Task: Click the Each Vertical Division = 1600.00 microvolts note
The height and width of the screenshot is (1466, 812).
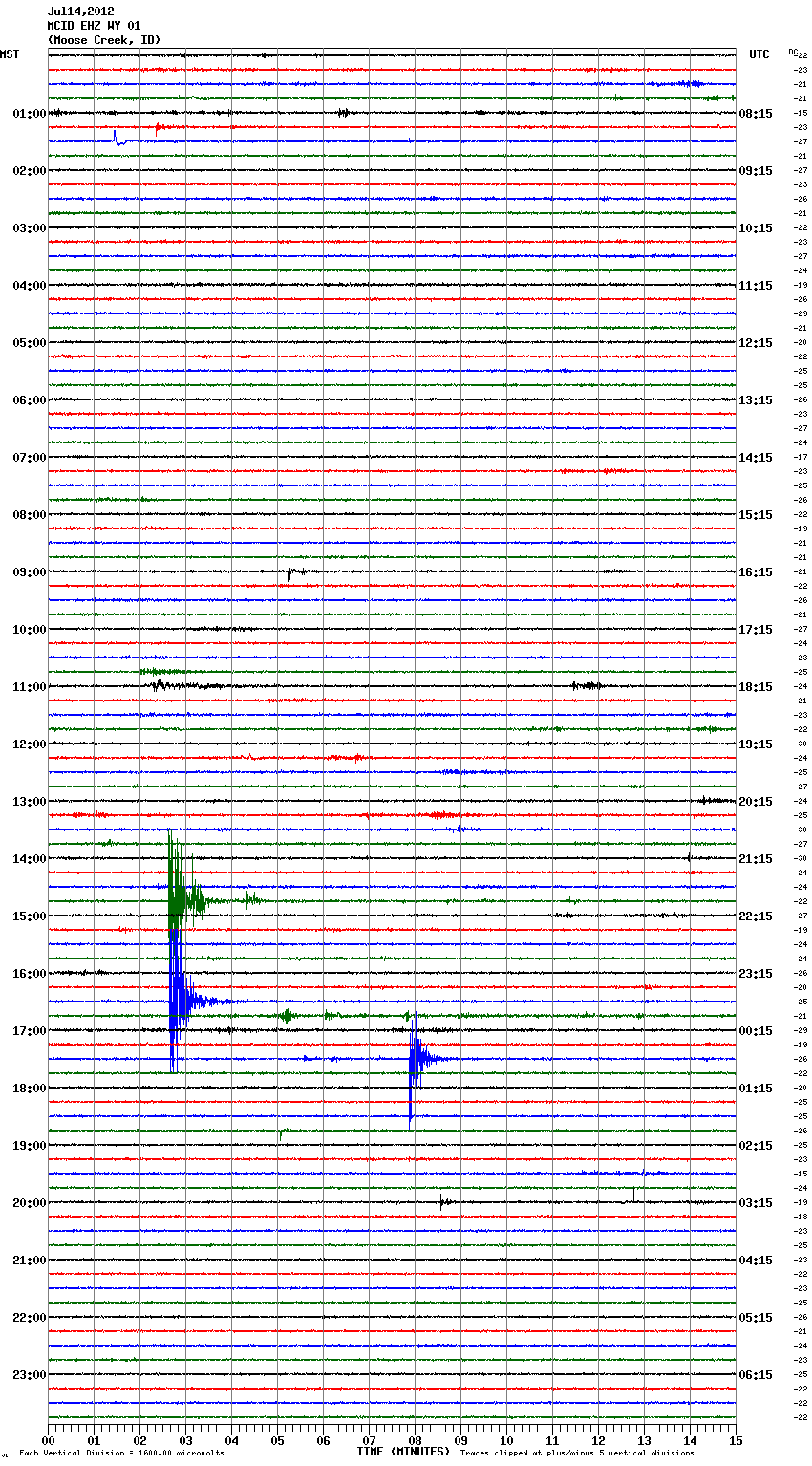Action: [121, 1454]
